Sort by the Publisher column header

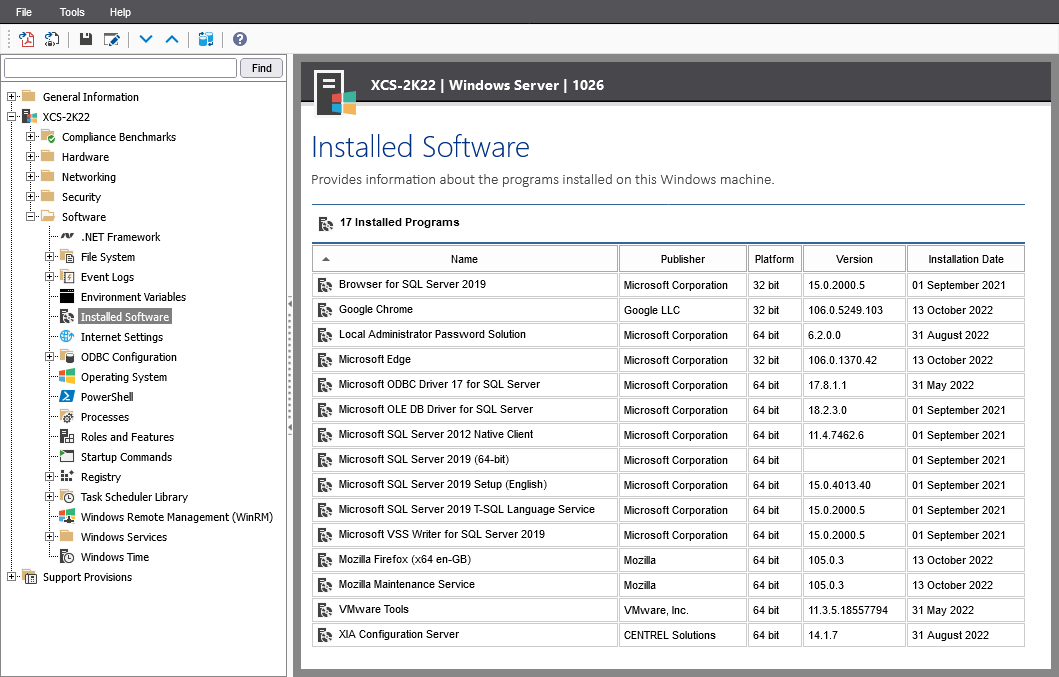coord(682,259)
